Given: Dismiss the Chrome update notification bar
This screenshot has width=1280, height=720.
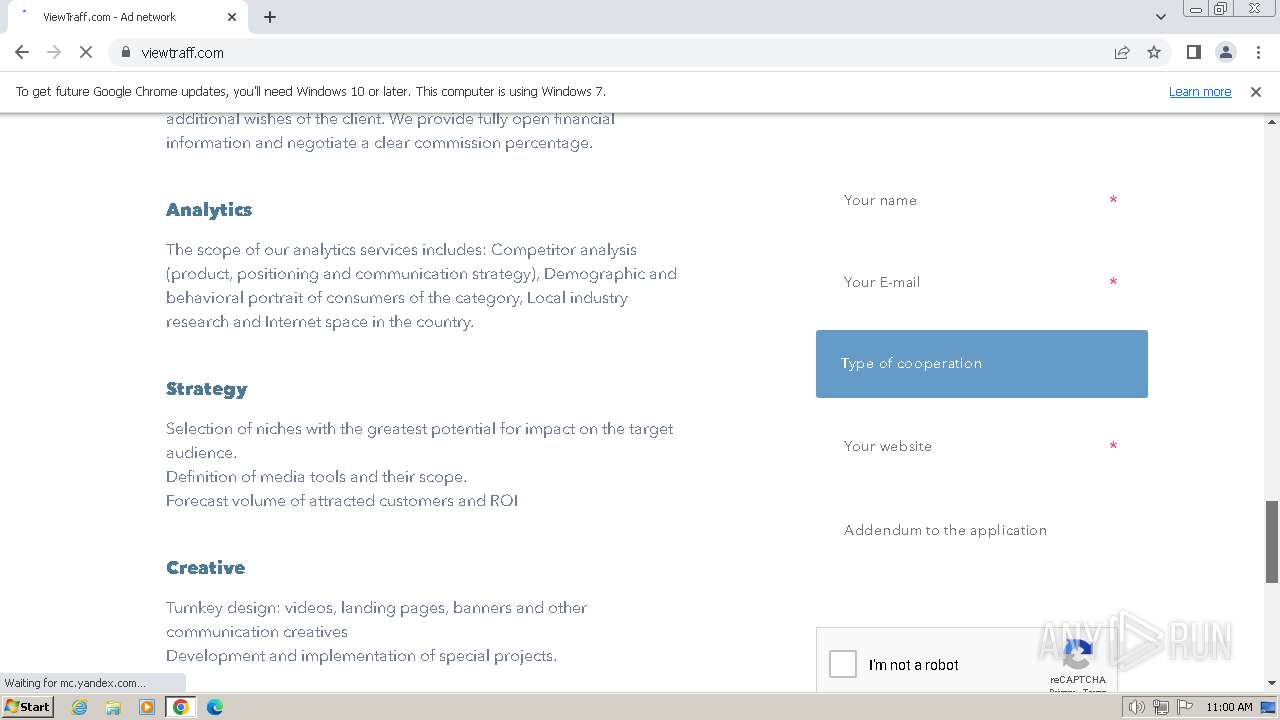Looking at the screenshot, I should [x=1256, y=92].
